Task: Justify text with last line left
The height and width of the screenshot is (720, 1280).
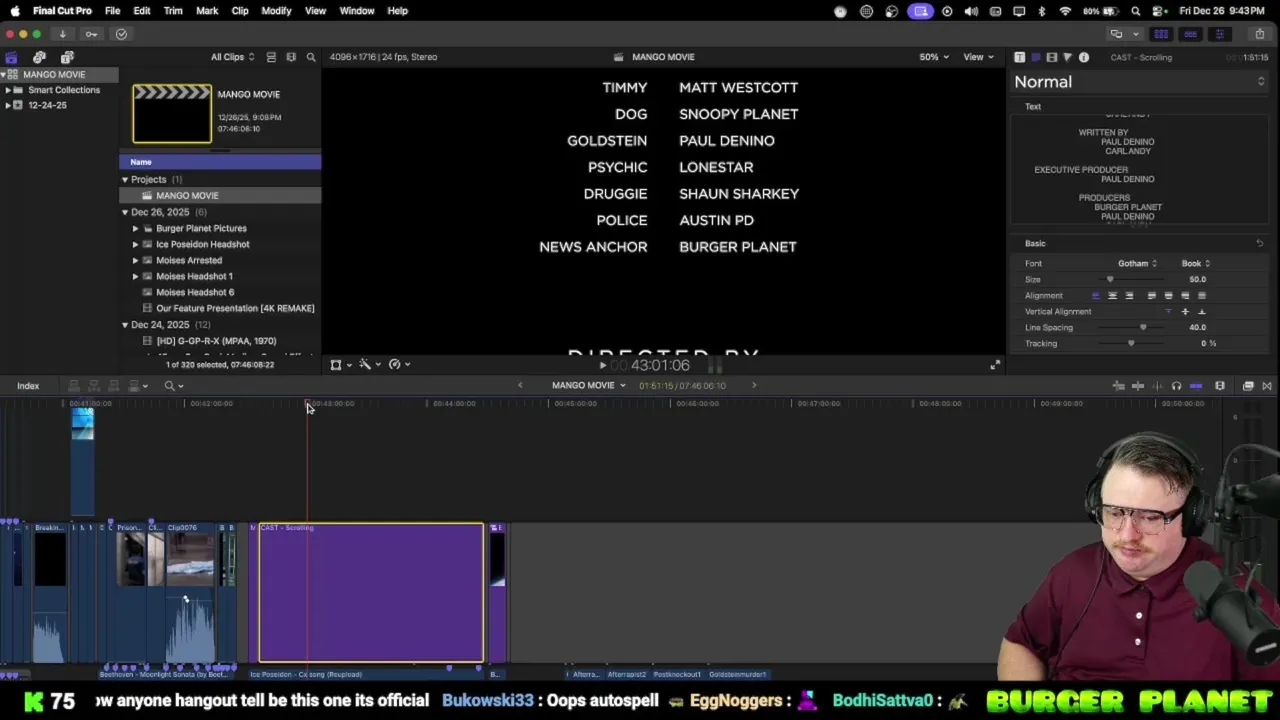Action: [x=1151, y=295]
